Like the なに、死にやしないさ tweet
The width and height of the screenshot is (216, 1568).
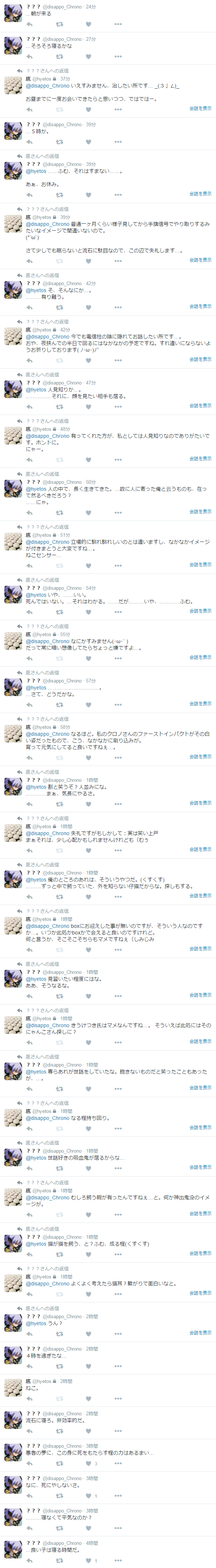coord(88,1496)
